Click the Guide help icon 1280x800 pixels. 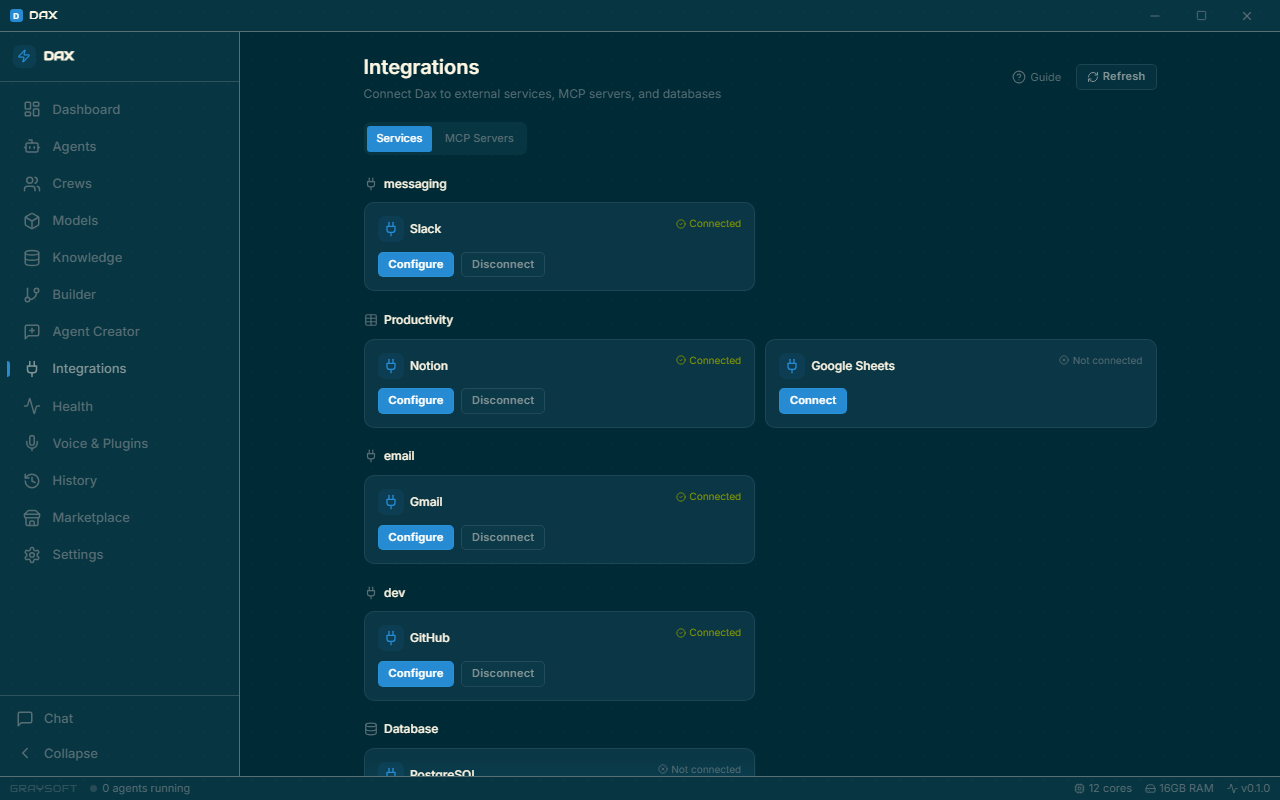pos(1019,77)
